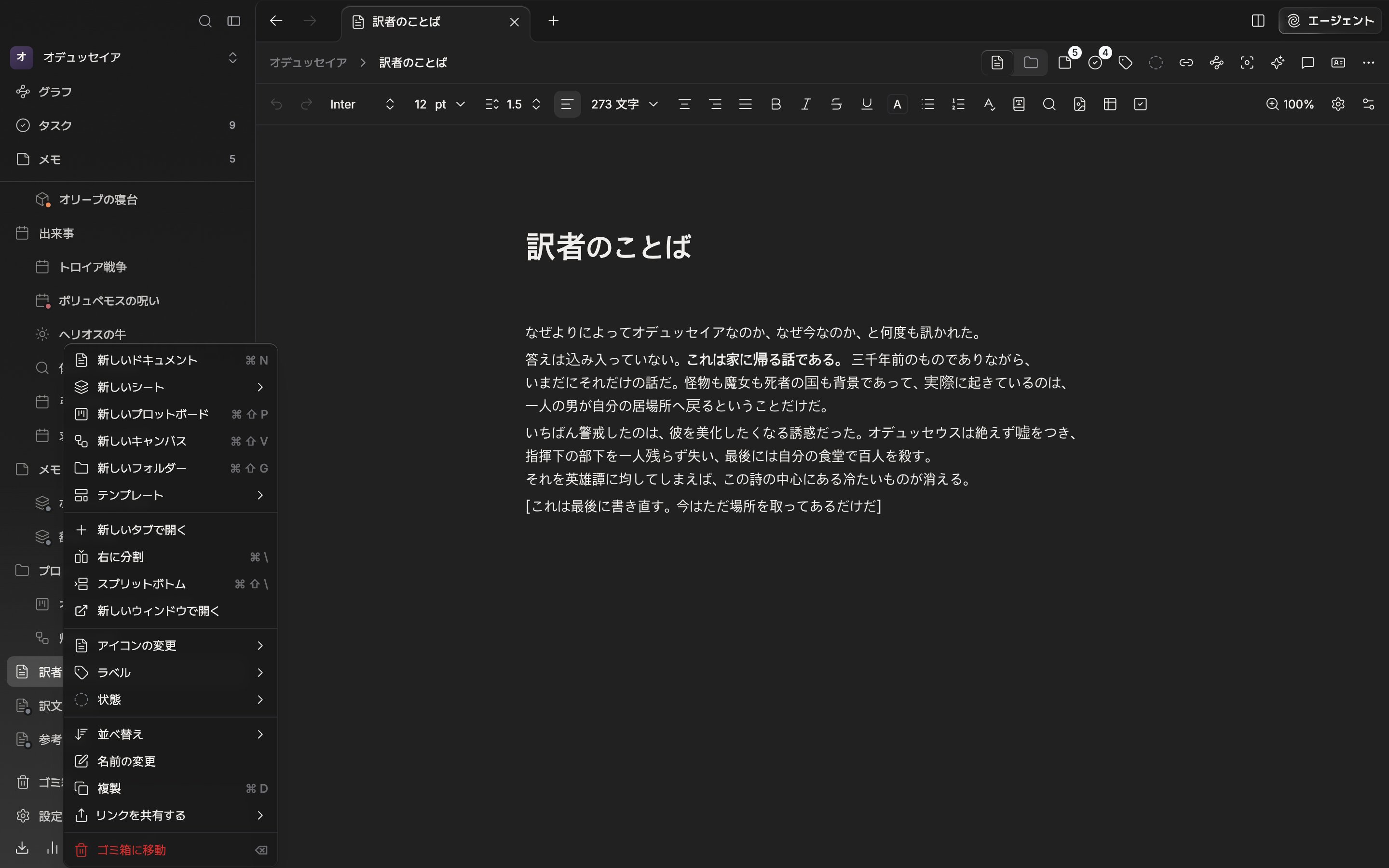Open the editor sliders options icon
Viewport: 1389px width, 868px height.
1368,104
